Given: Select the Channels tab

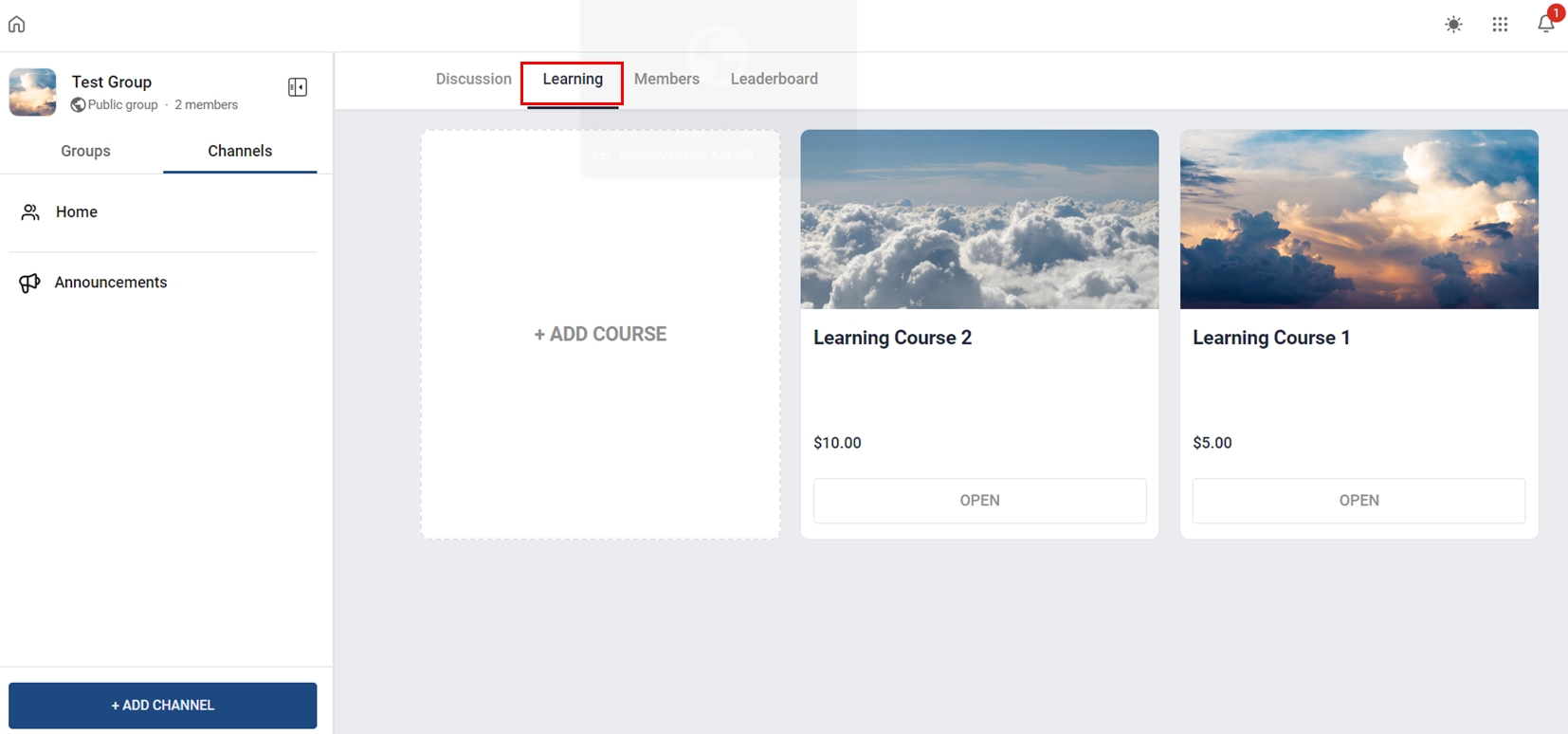Looking at the screenshot, I should pyautogui.click(x=240, y=151).
